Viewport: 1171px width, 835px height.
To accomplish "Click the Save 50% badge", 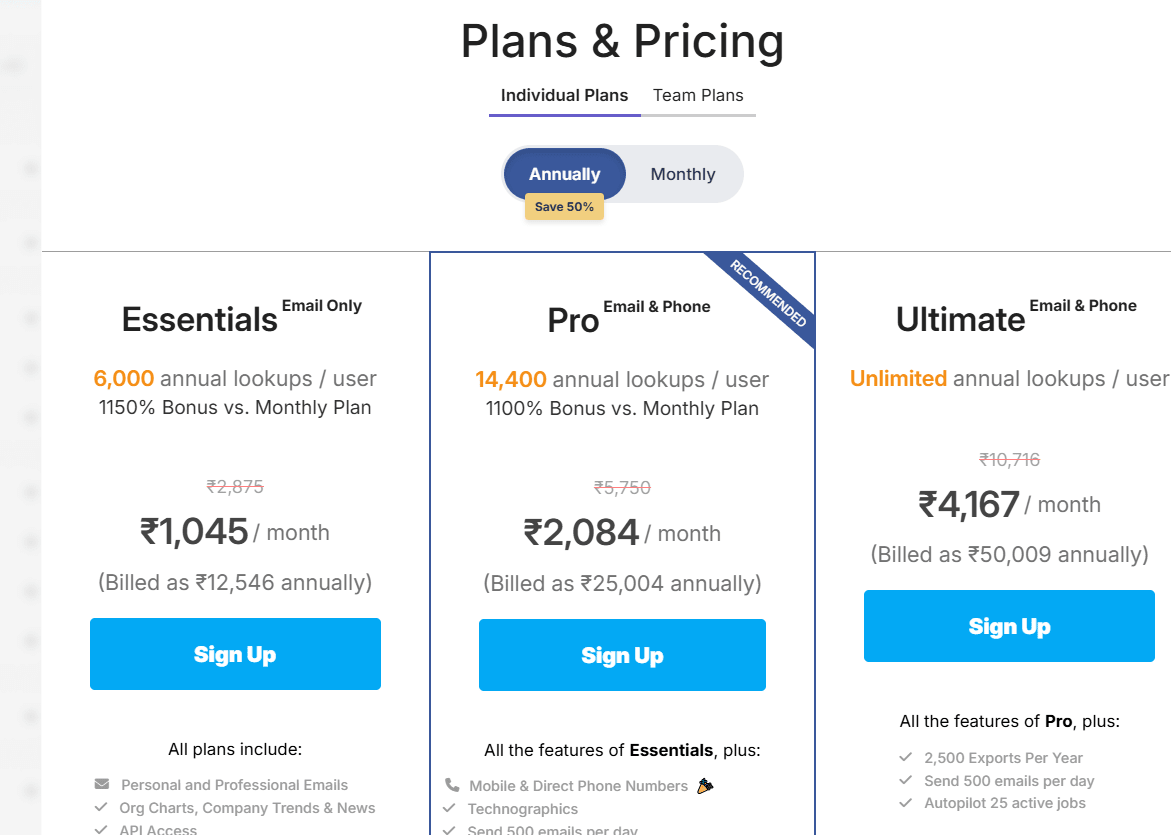I will (x=564, y=207).
